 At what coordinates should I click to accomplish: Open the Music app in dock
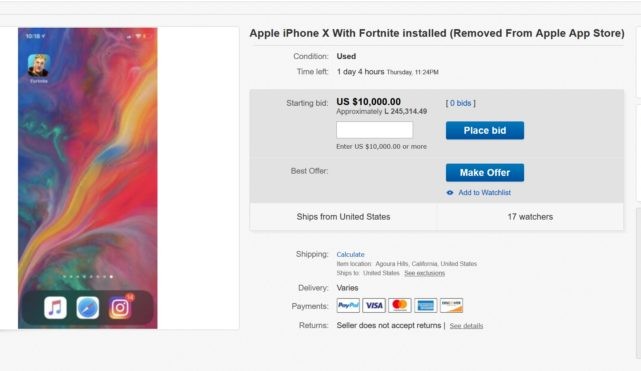tap(55, 308)
